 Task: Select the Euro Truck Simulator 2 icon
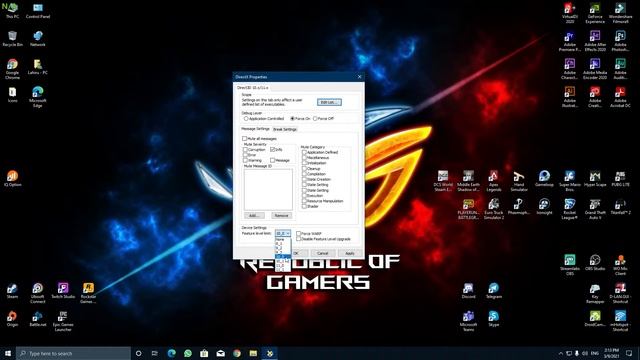click(x=494, y=209)
